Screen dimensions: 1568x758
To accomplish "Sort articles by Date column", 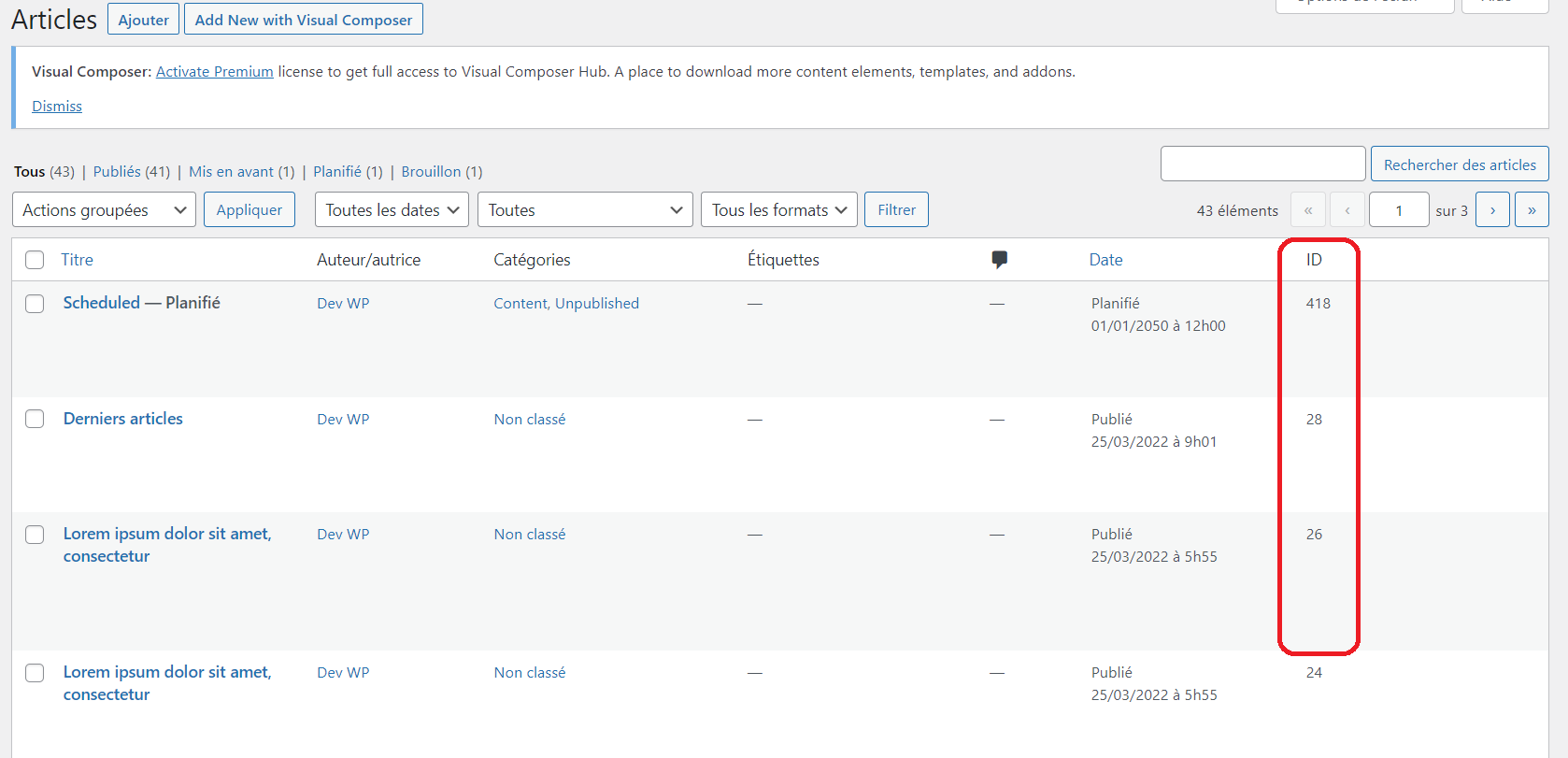I will point(1105,260).
